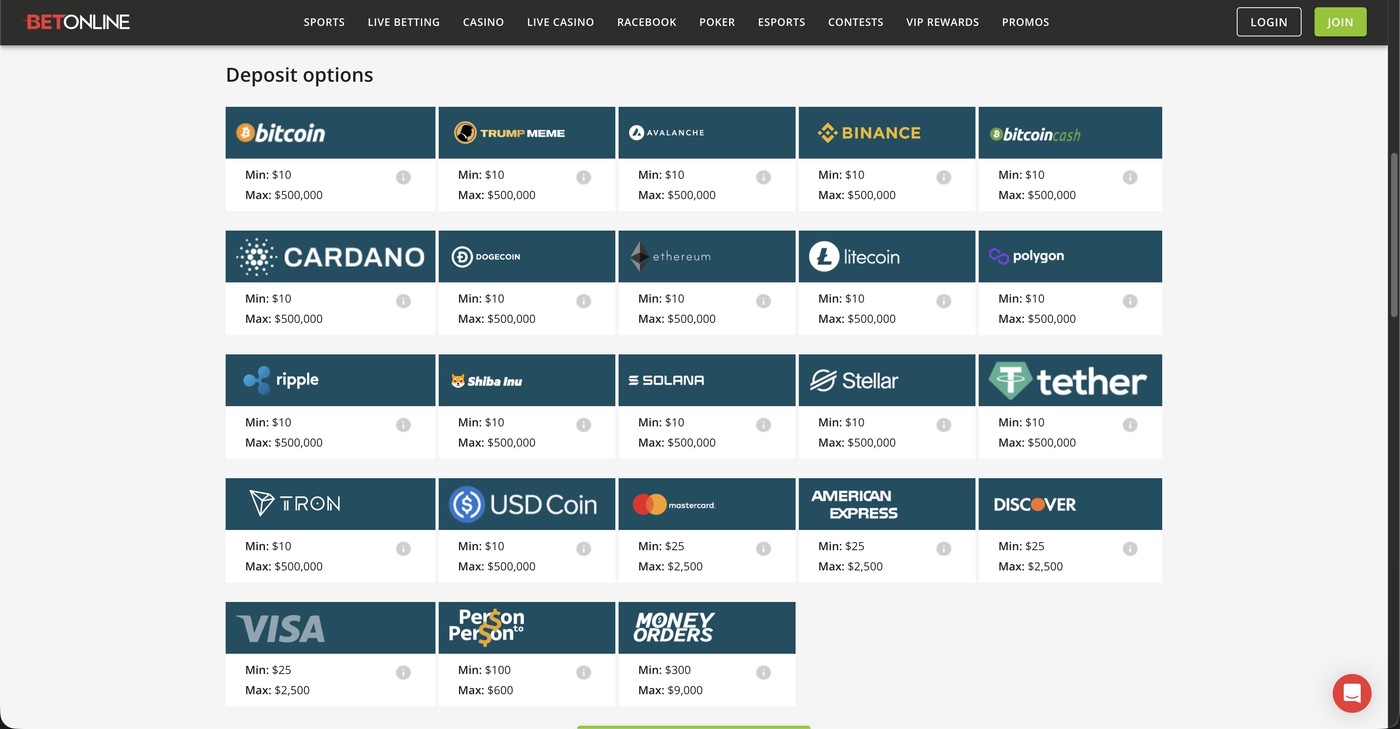Navigate to Live Betting

[x=404, y=22]
